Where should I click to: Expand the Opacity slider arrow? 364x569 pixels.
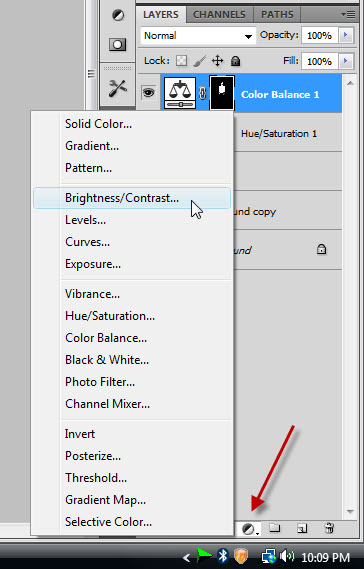[345, 35]
